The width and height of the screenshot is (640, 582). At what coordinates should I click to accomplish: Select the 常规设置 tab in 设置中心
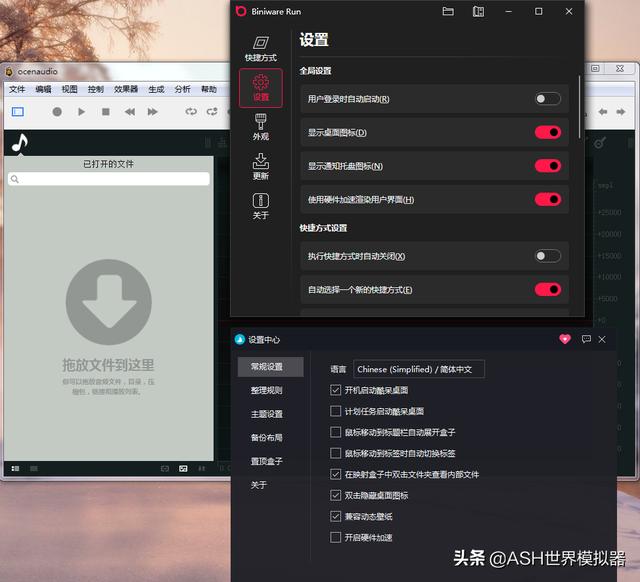[271, 367]
